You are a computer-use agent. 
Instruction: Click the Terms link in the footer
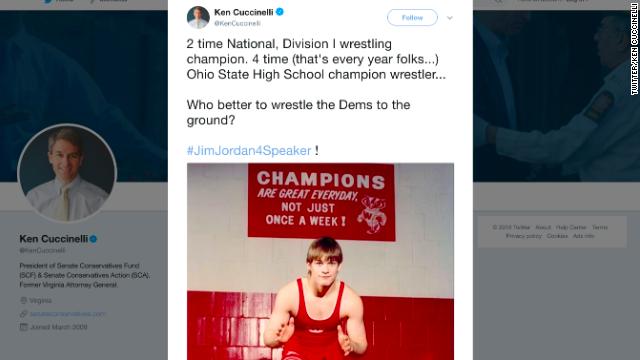(x=600, y=227)
